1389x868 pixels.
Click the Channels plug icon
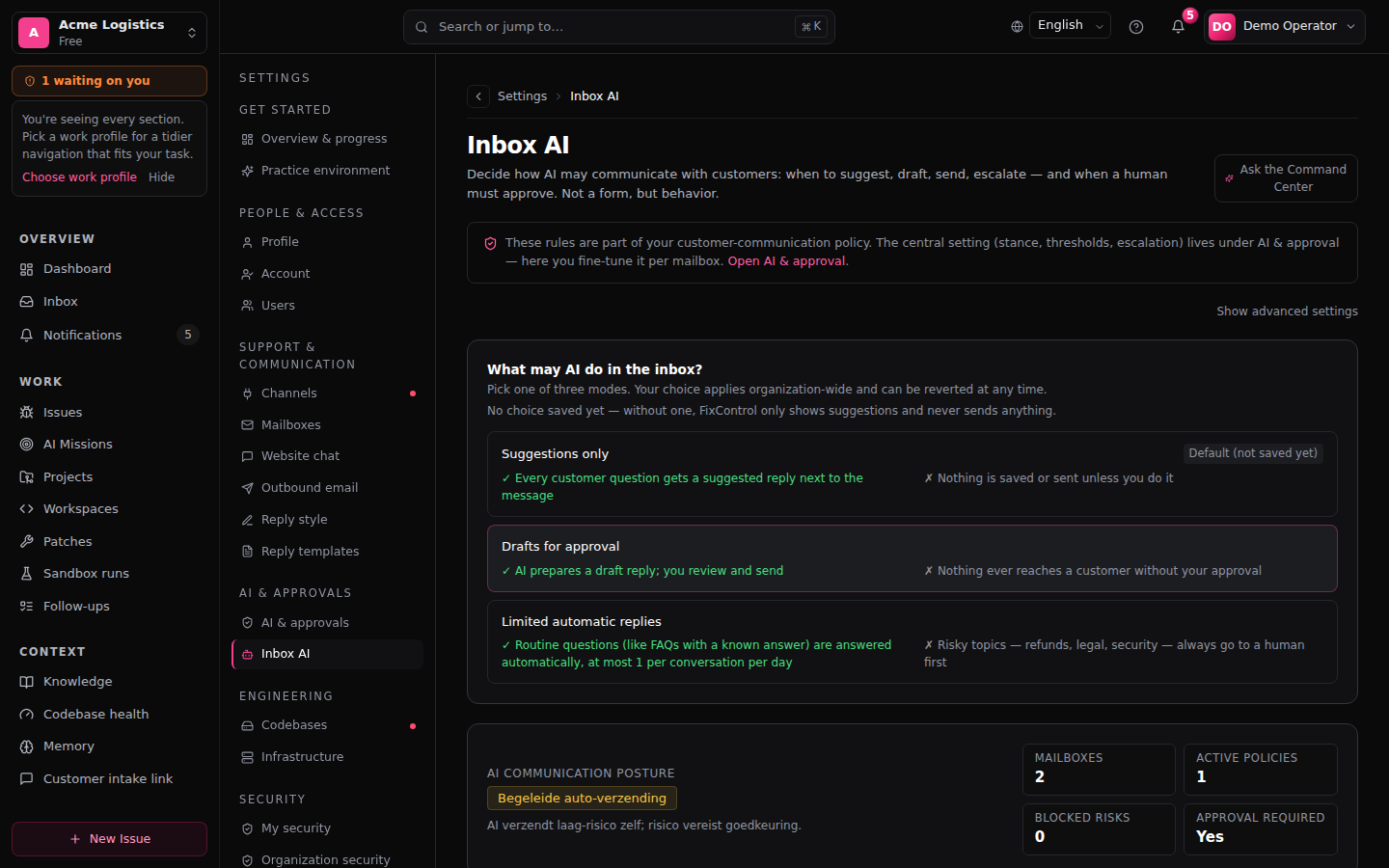[x=248, y=393]
